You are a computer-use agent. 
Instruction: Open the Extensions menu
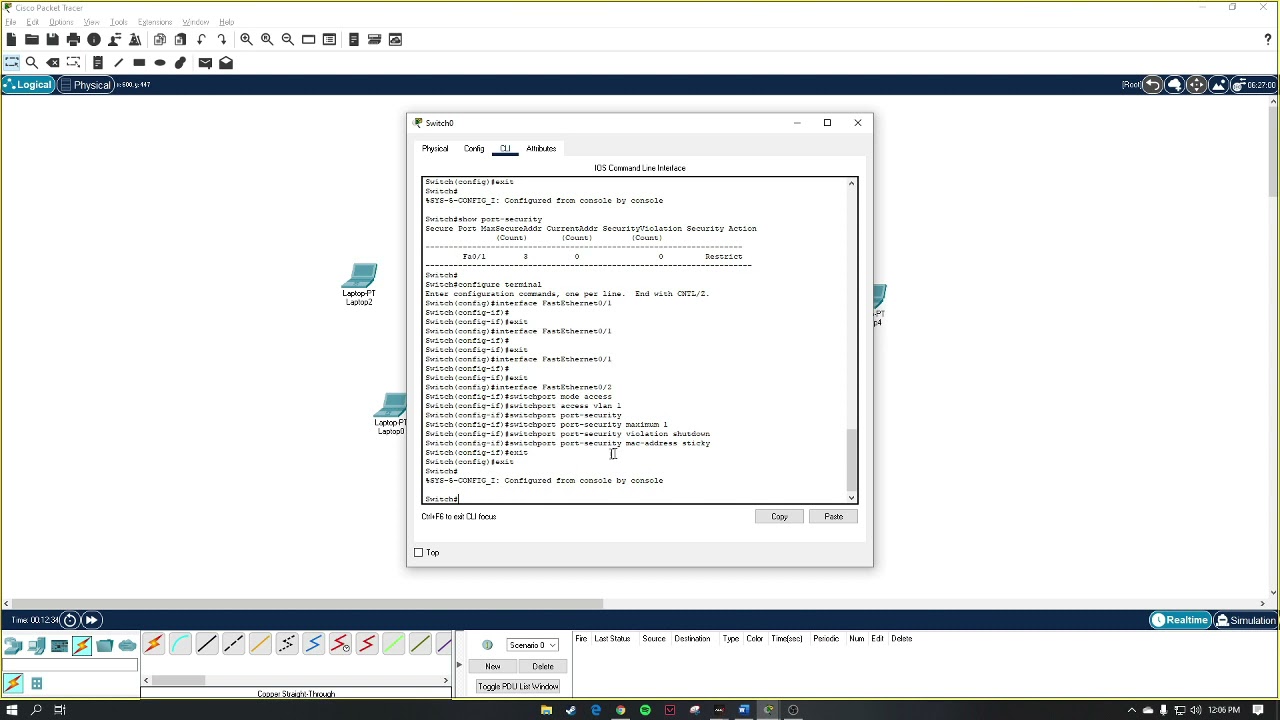pyautogui.click(x=155, y=22)
